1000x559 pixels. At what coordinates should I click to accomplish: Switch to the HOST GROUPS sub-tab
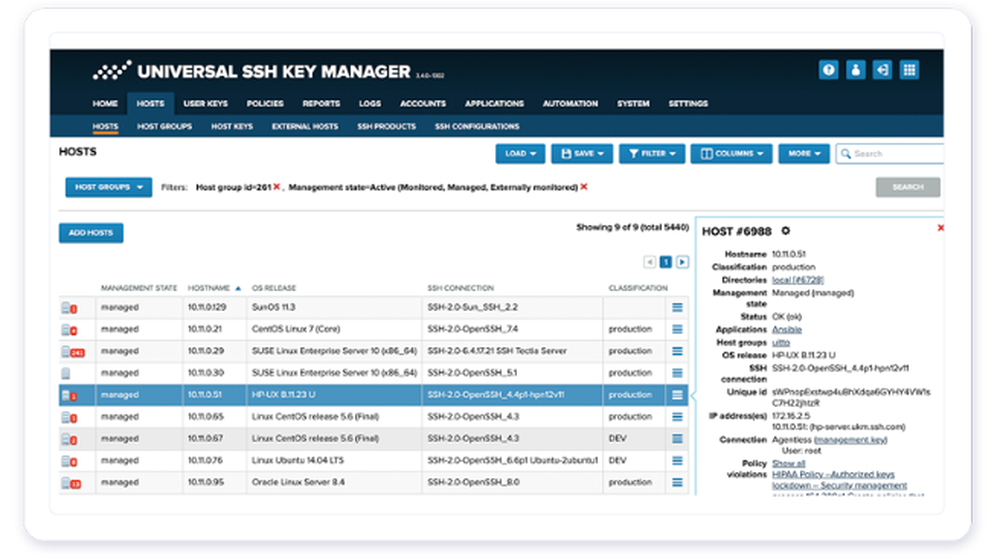165,126
